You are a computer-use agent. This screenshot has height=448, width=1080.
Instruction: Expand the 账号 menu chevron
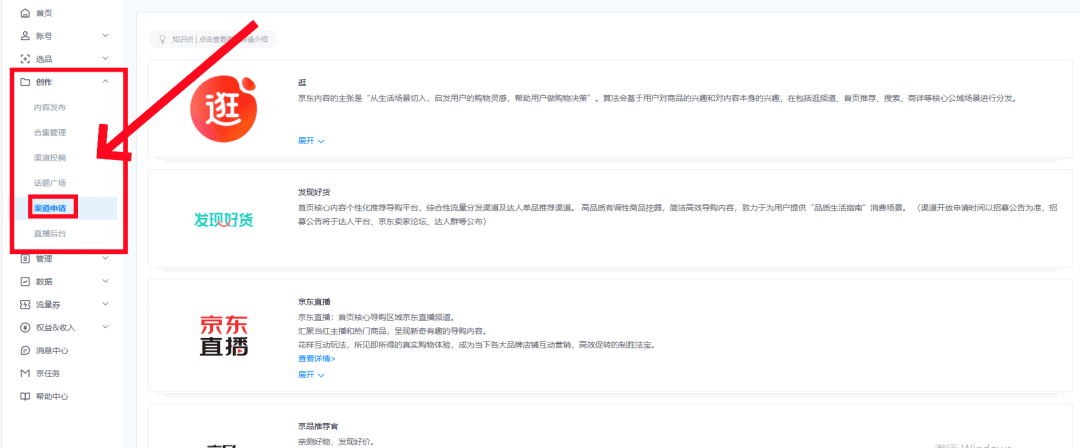(x=105, y=36)
